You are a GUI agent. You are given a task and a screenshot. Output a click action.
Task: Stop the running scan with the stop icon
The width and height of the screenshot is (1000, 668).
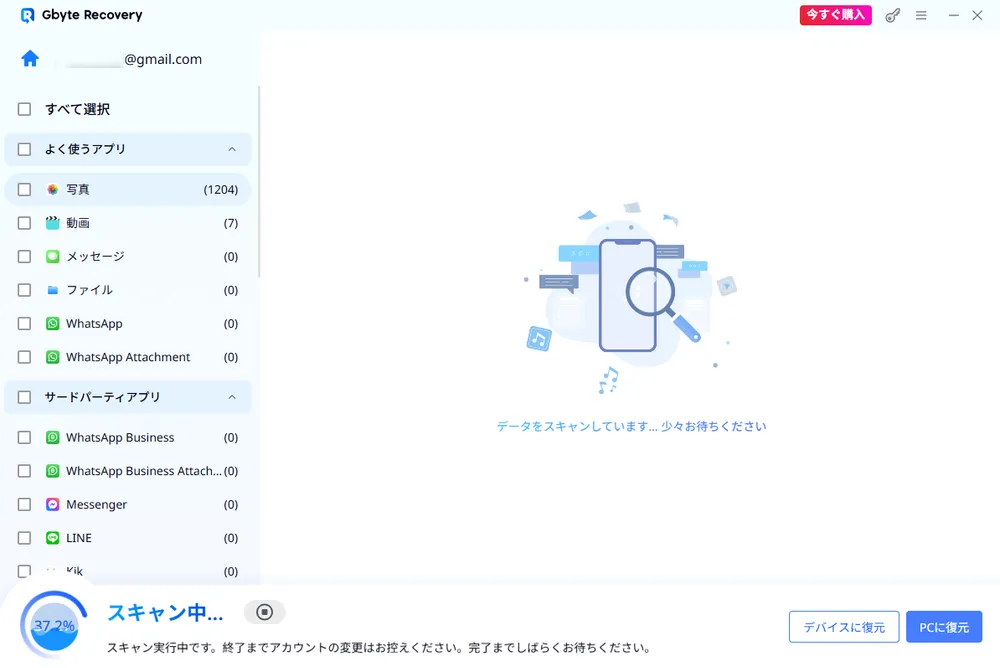(x=264, y=611)
